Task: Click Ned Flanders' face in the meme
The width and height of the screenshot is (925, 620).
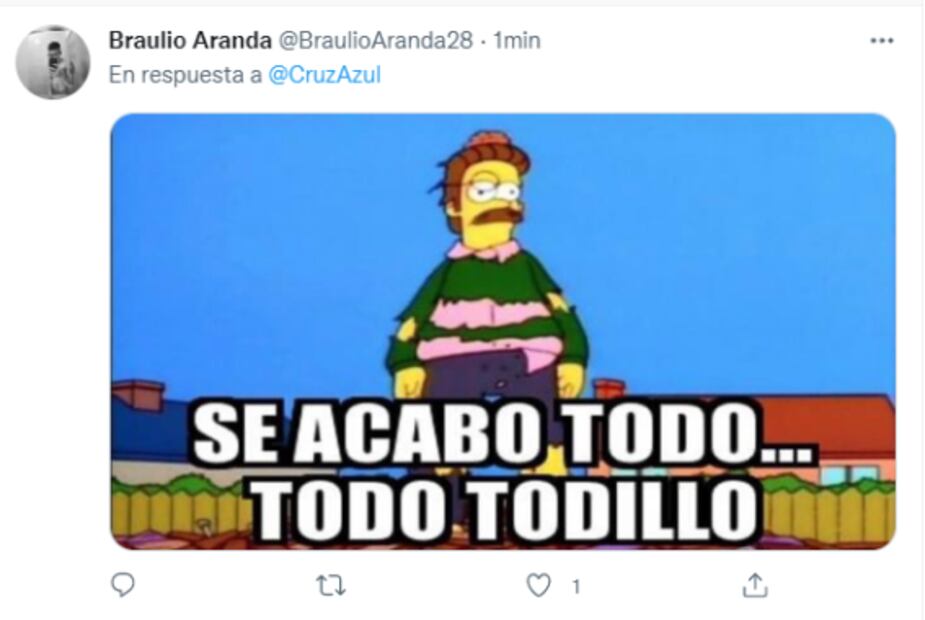Action: click(x=491, y=199)
